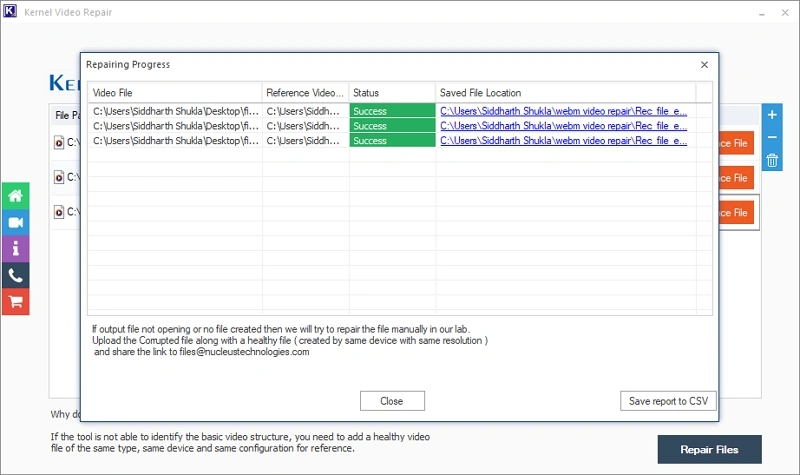
Task: Select third row Video File path cell
Action: [x=175, y=141]
